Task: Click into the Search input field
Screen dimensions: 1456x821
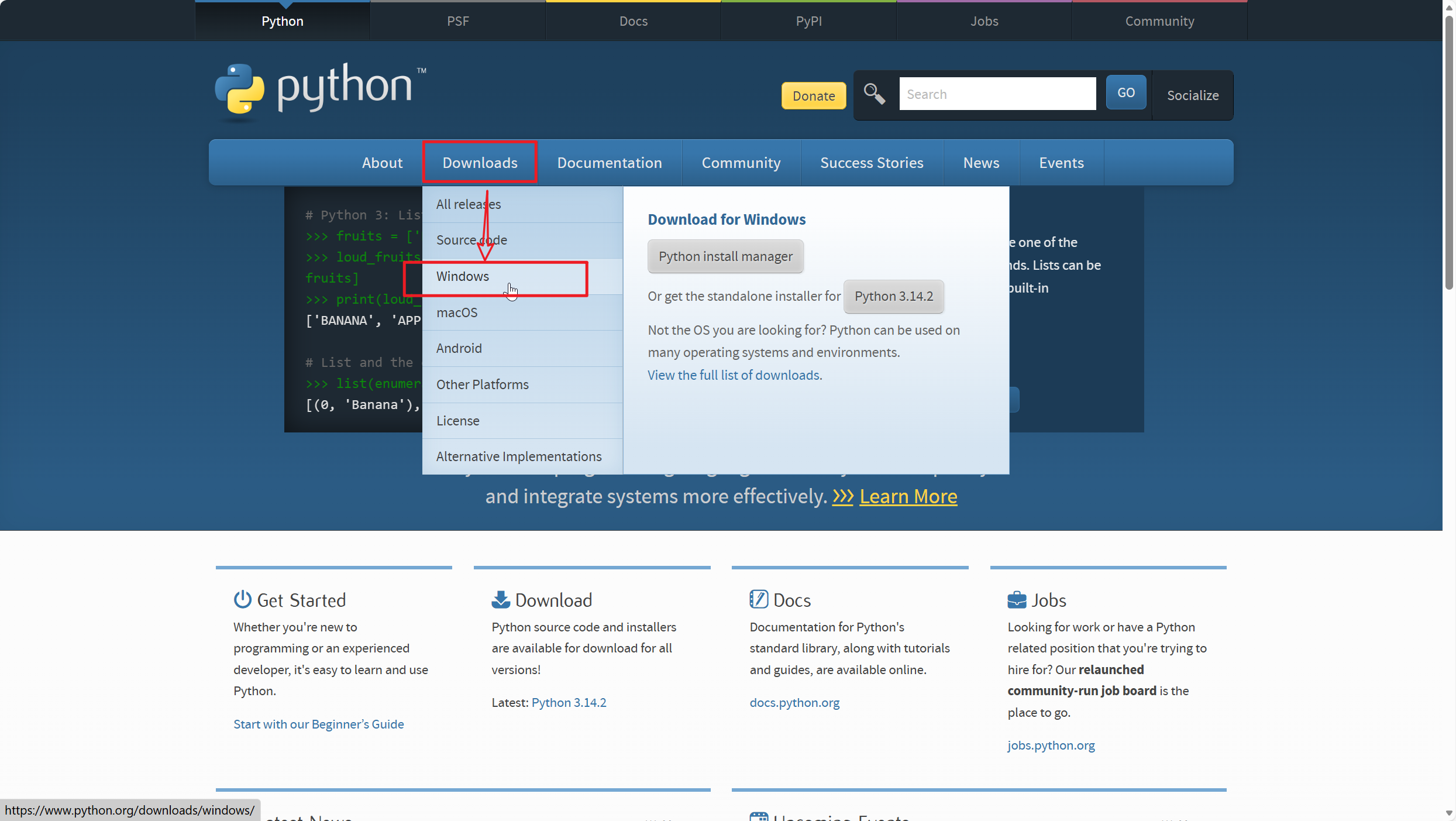Action: 997,94
